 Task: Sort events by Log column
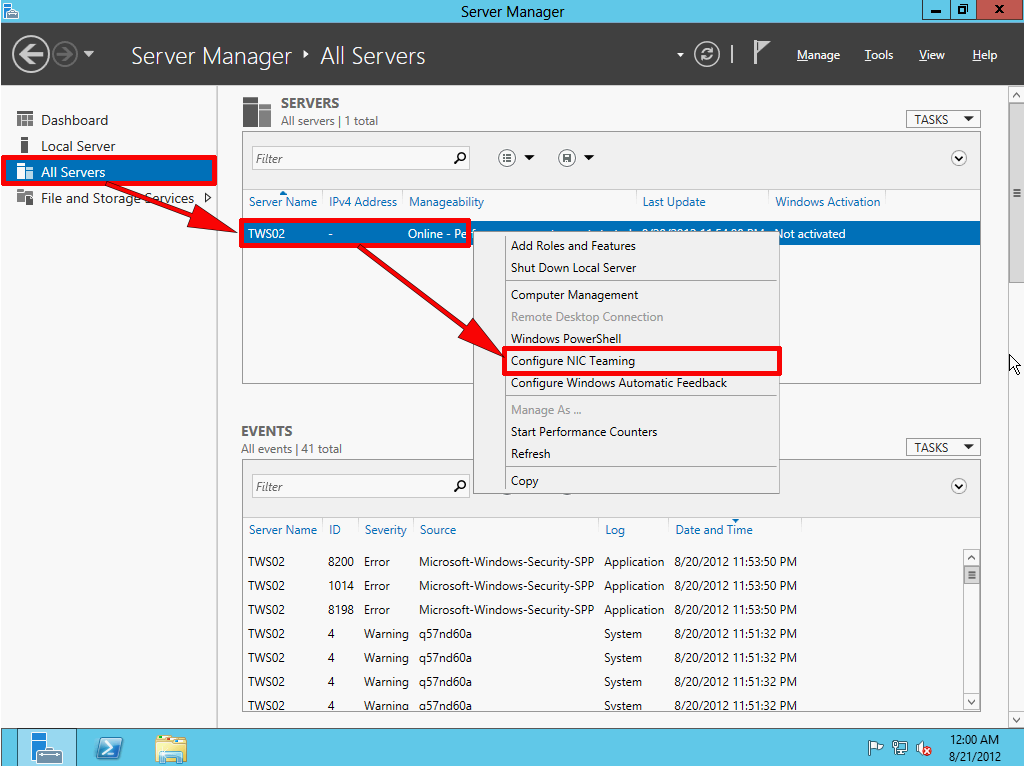point(615,530)
